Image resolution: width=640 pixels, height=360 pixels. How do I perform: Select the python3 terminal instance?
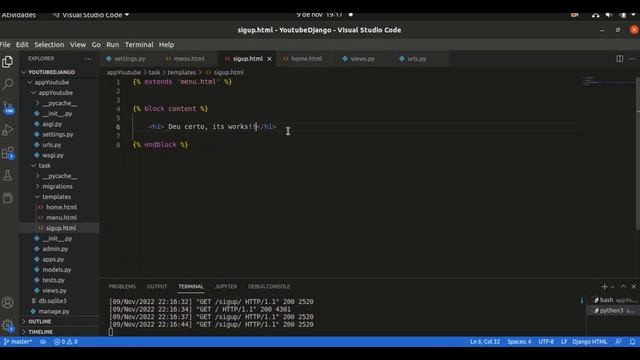(x=613, y=311)
